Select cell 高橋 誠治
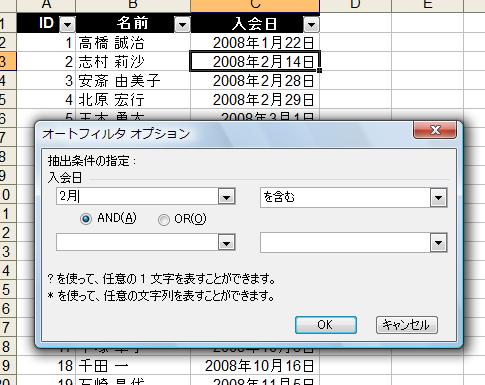The height and width of the screenshot is (385, 485). coord(133,42)
